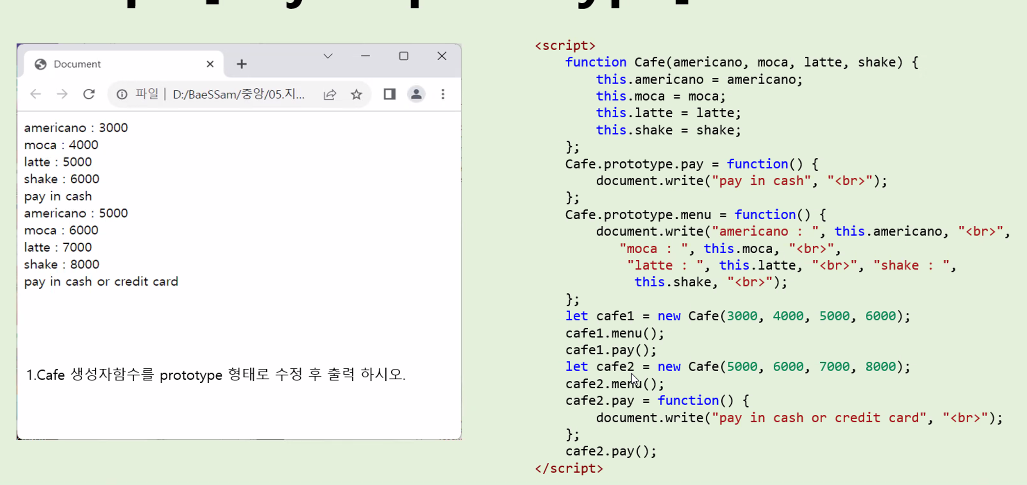Click the 'this.shake = shake;' line
The height and width of the screenshot is (485, 1027).
[669, 130]
